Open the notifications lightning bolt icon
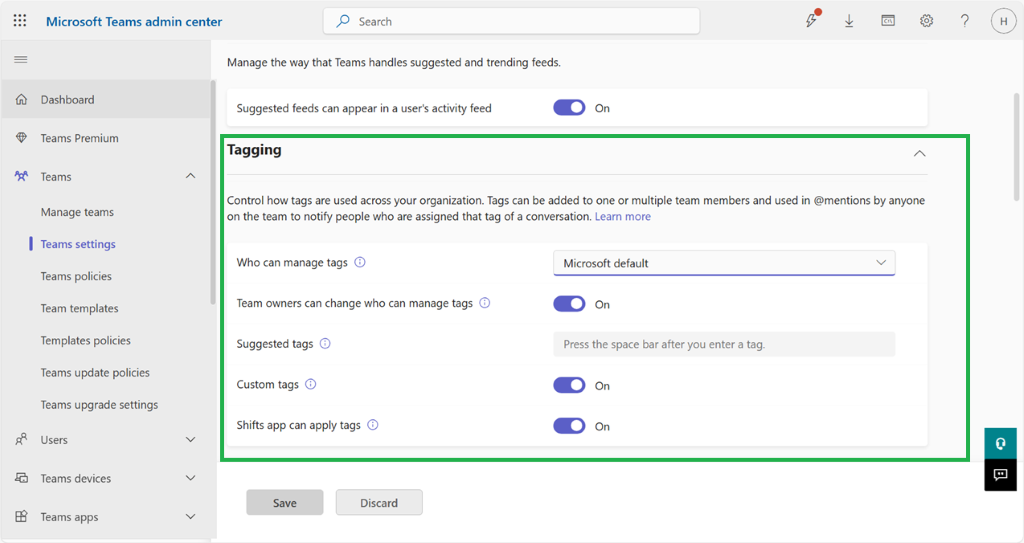 (811, 21)
